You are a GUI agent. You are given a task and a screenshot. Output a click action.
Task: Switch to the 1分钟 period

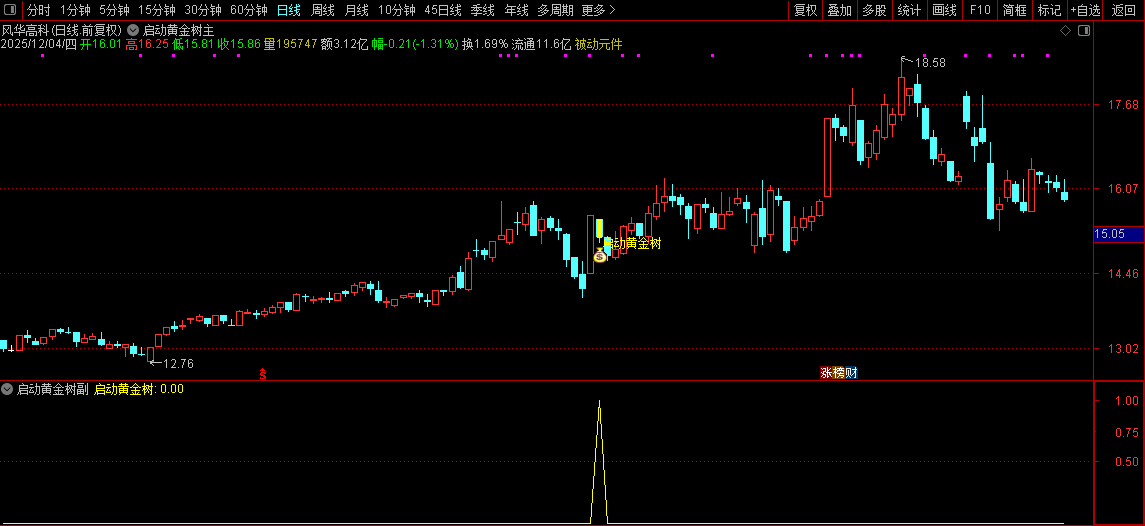[x=75, y=10]
